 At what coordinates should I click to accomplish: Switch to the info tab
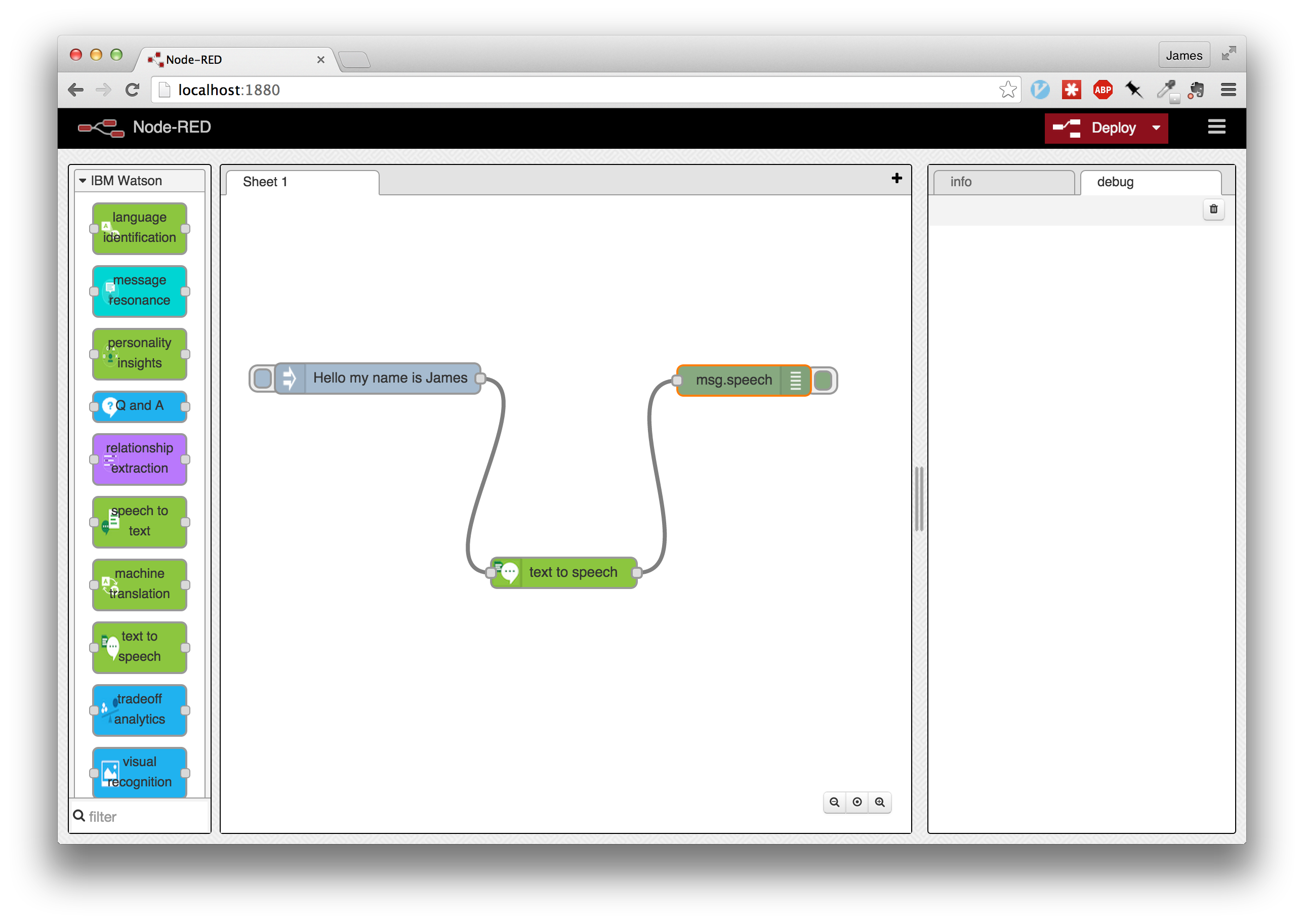point(1003,182)
